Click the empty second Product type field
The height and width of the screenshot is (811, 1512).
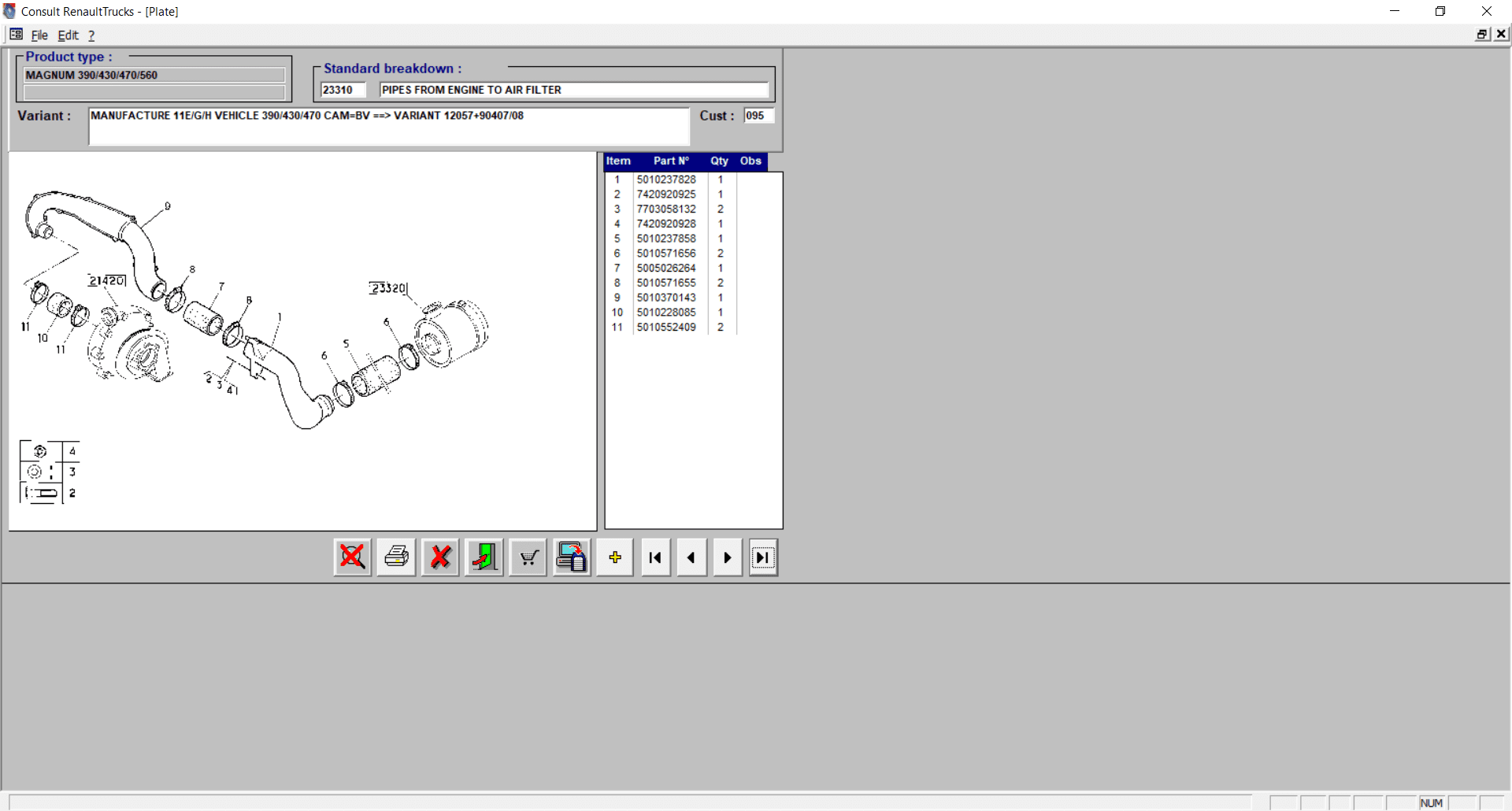pyautogui.click(x=154, y=92)
